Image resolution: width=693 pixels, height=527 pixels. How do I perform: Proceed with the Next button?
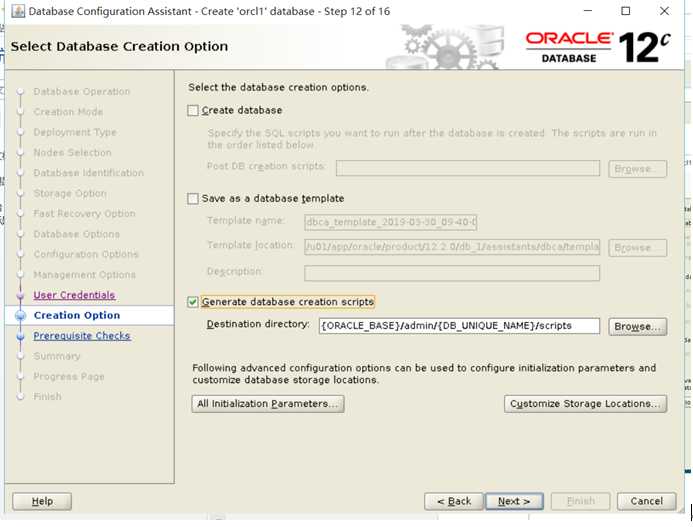pos(514,501)
